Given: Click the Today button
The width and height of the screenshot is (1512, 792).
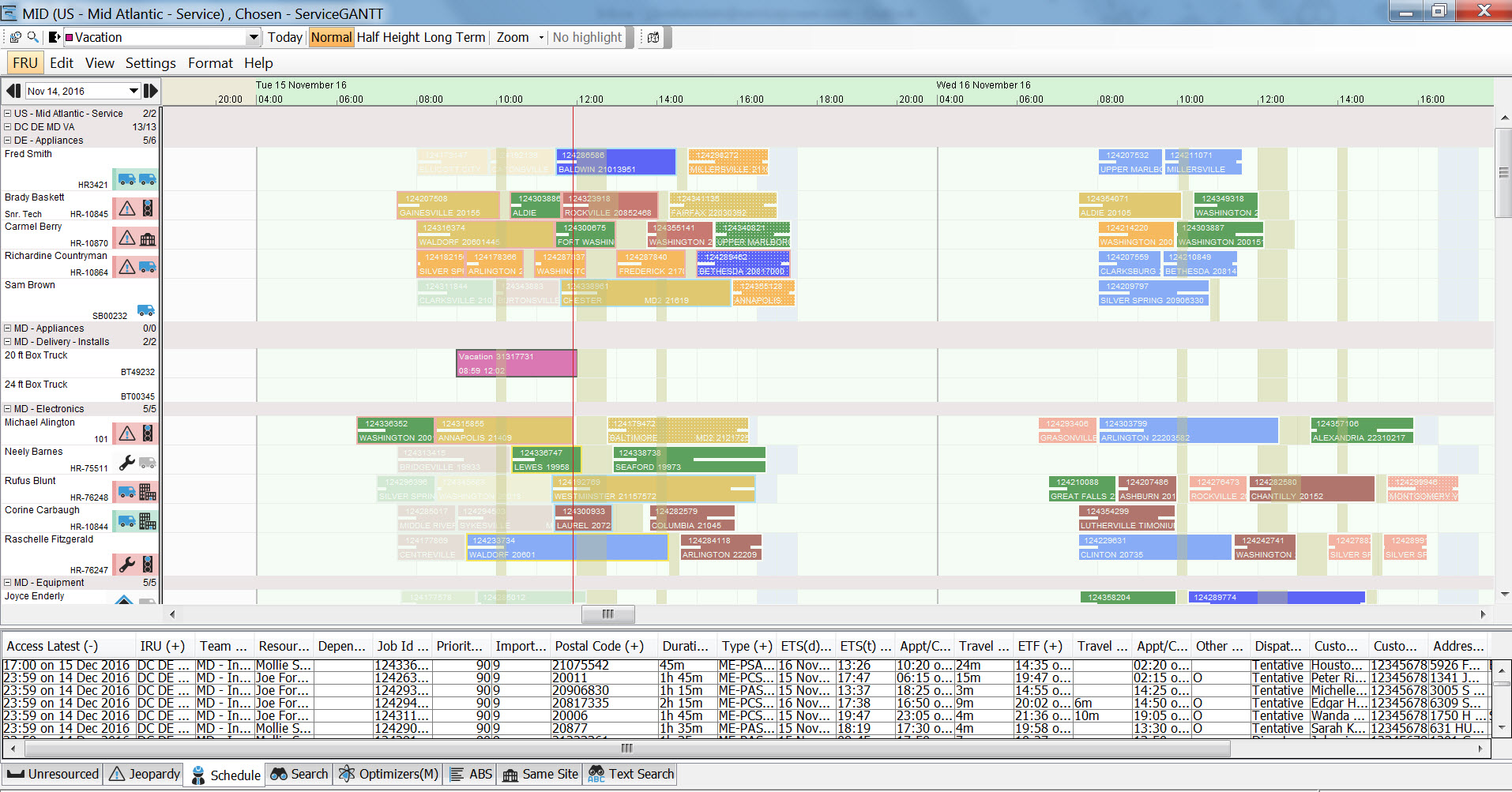Looking at the screenshot, I should tap(284, 37).
